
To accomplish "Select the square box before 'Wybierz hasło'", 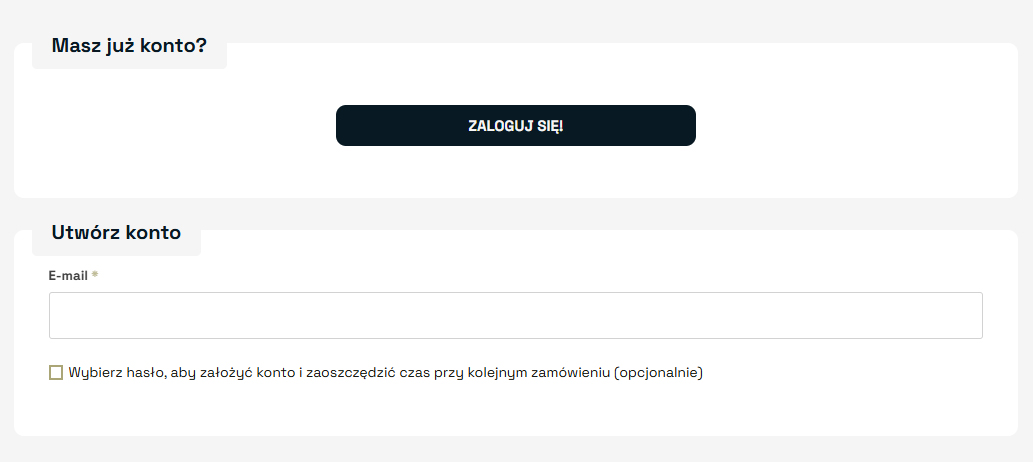I will click(x=56, y=373).
